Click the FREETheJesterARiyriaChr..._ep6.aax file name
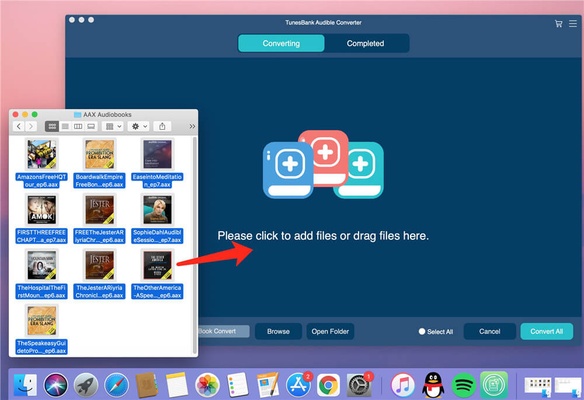 tap(99, 236)
